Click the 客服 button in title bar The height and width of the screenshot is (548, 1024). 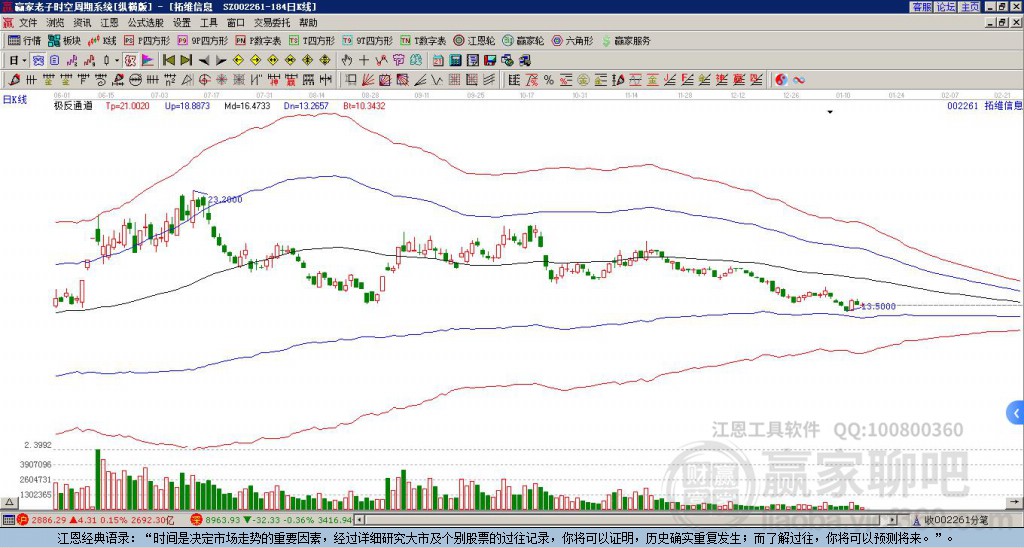pos(921,7)
